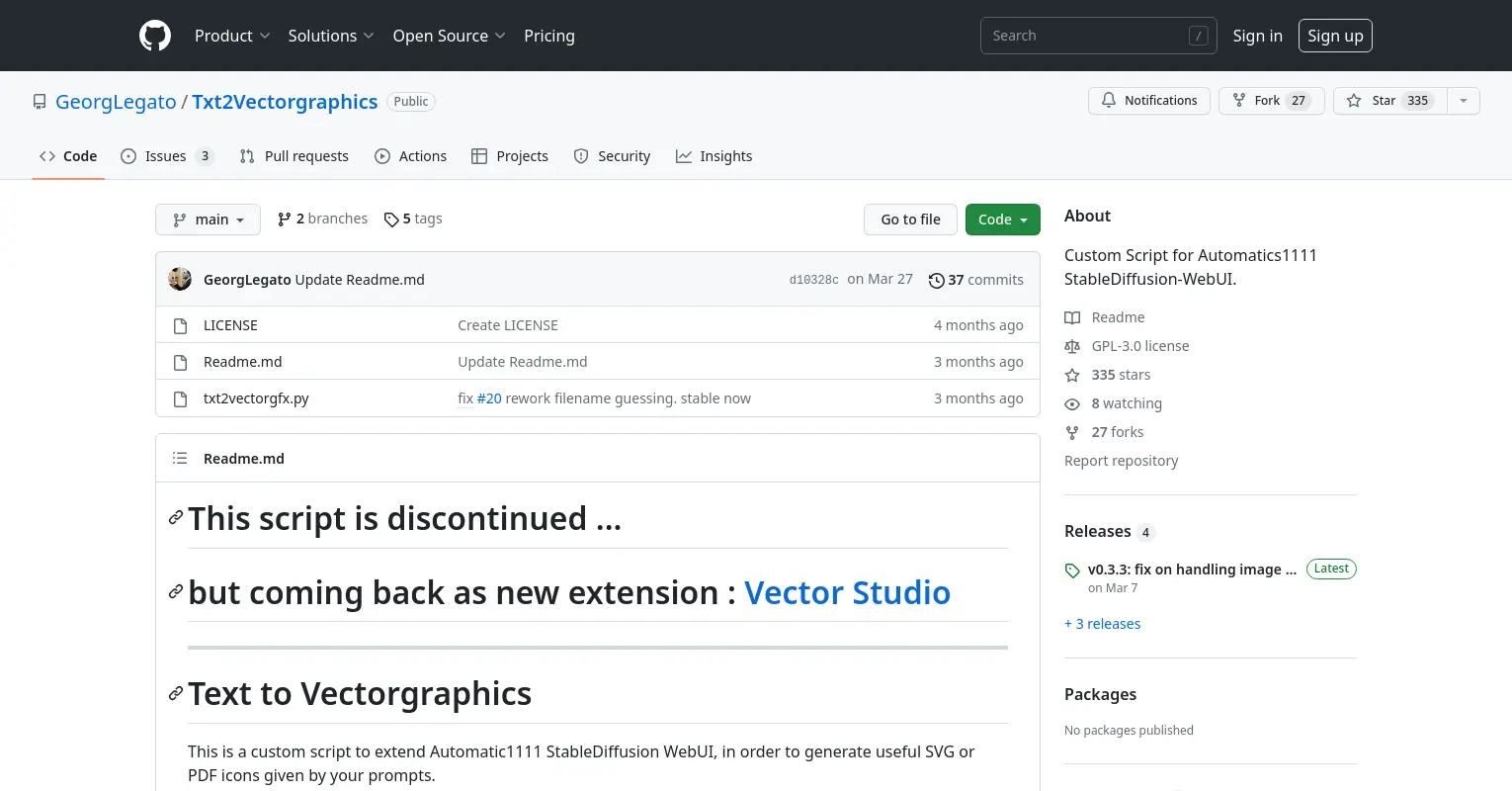The height and width of the screenshot is (791, 1512).
Task: Switch to the Issues tab
Action: click(165, 156)
